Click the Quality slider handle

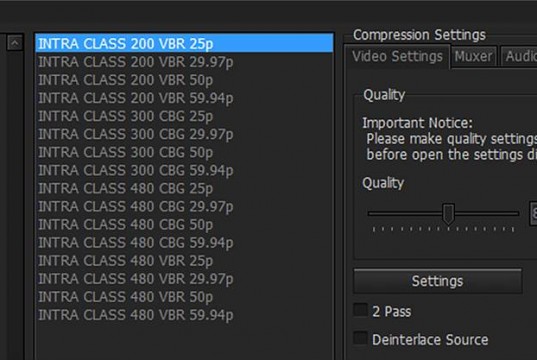click(448, 214)
